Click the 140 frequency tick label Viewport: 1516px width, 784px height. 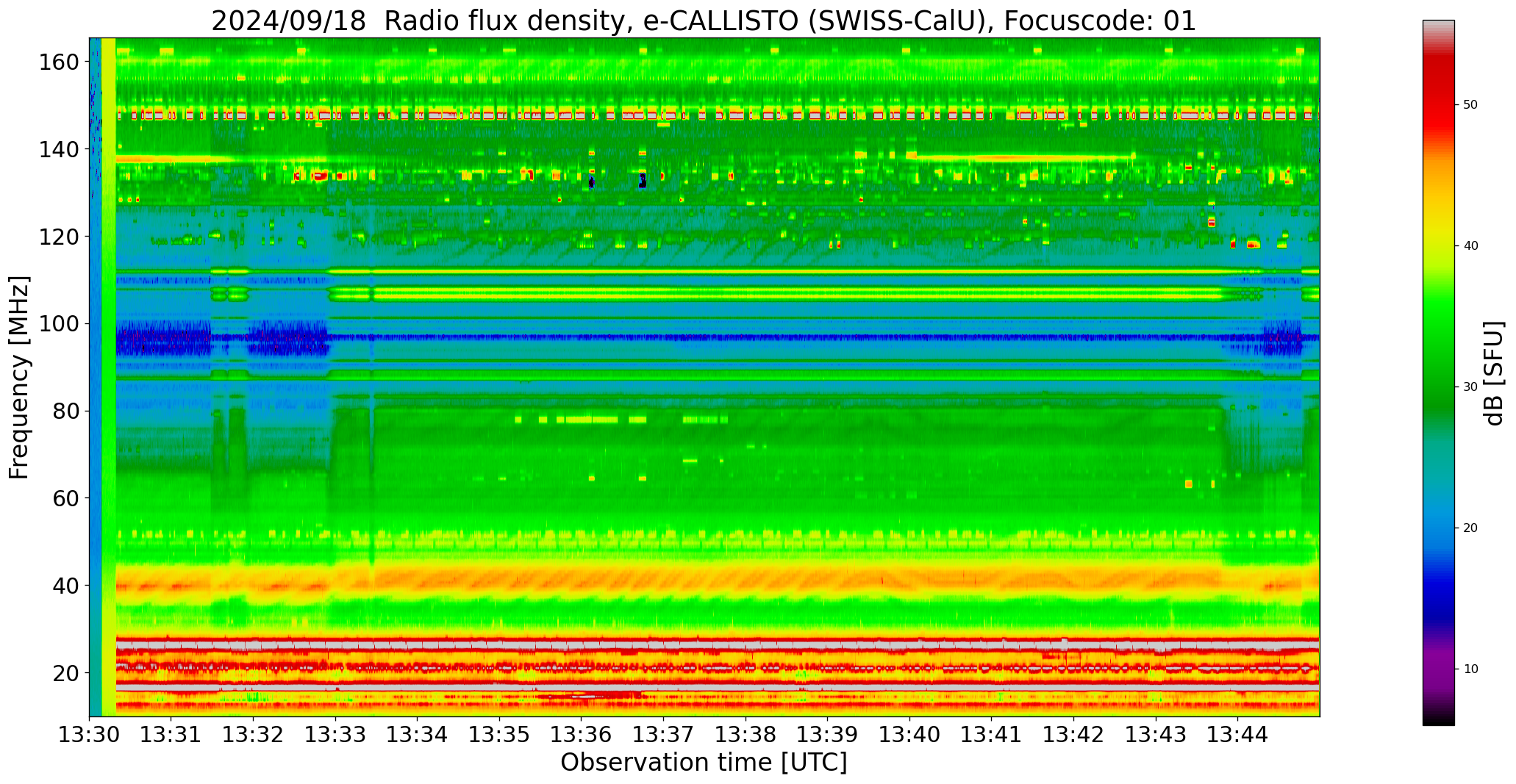59,150
